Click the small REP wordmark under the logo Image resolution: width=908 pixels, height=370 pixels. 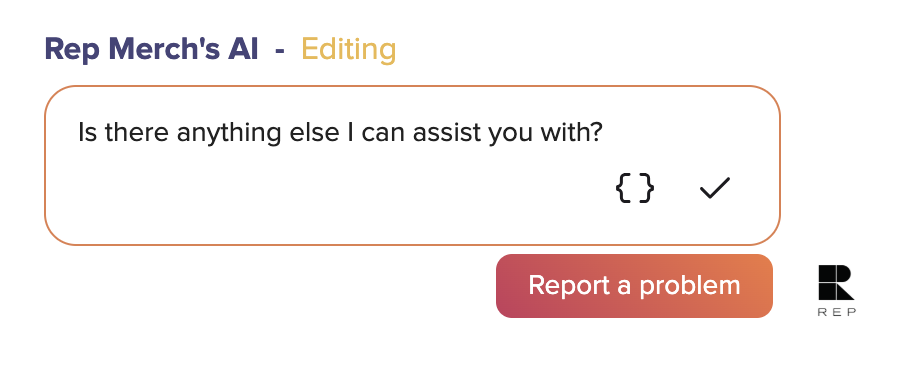click(x=837, y=312)
